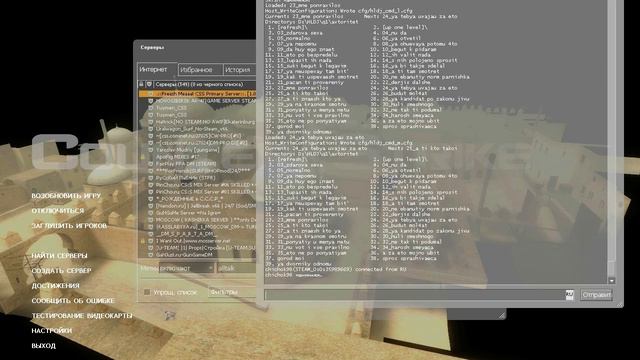Click Возобновить игру in main menu
This screenshot has width=640, height=360.
pyautogui.click(x=66, y=196)
